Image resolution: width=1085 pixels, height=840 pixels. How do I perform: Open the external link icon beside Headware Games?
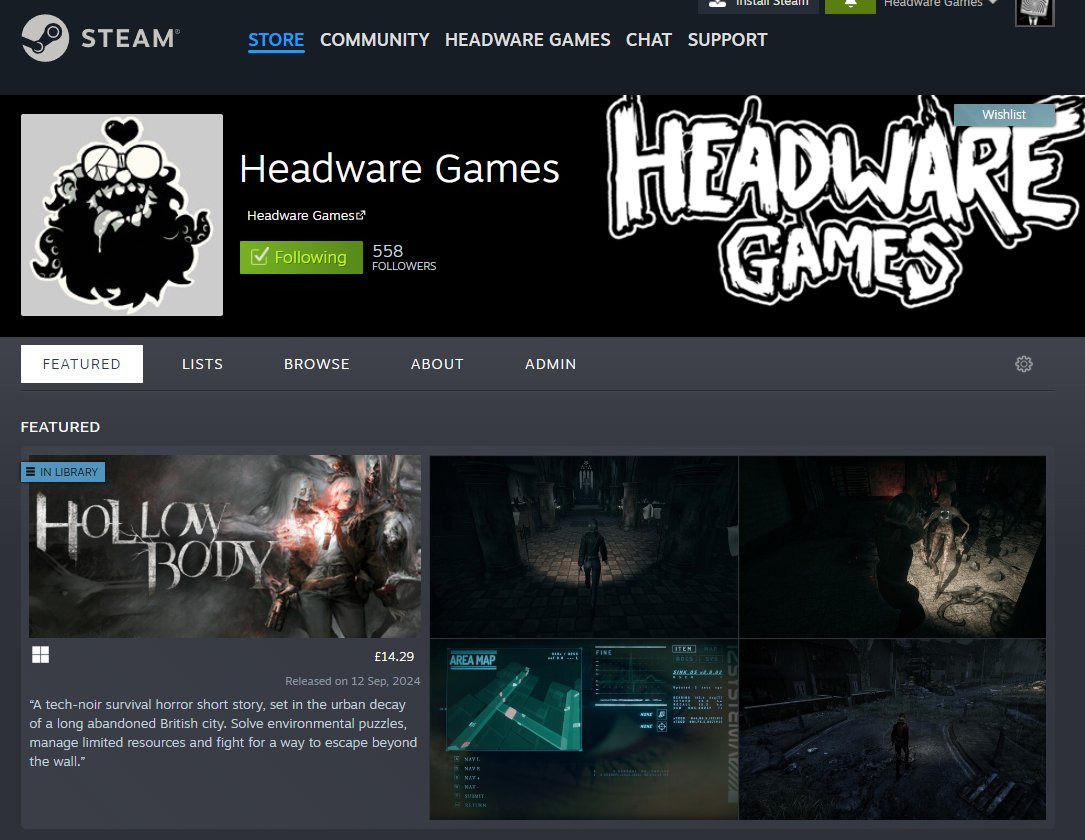361,215
